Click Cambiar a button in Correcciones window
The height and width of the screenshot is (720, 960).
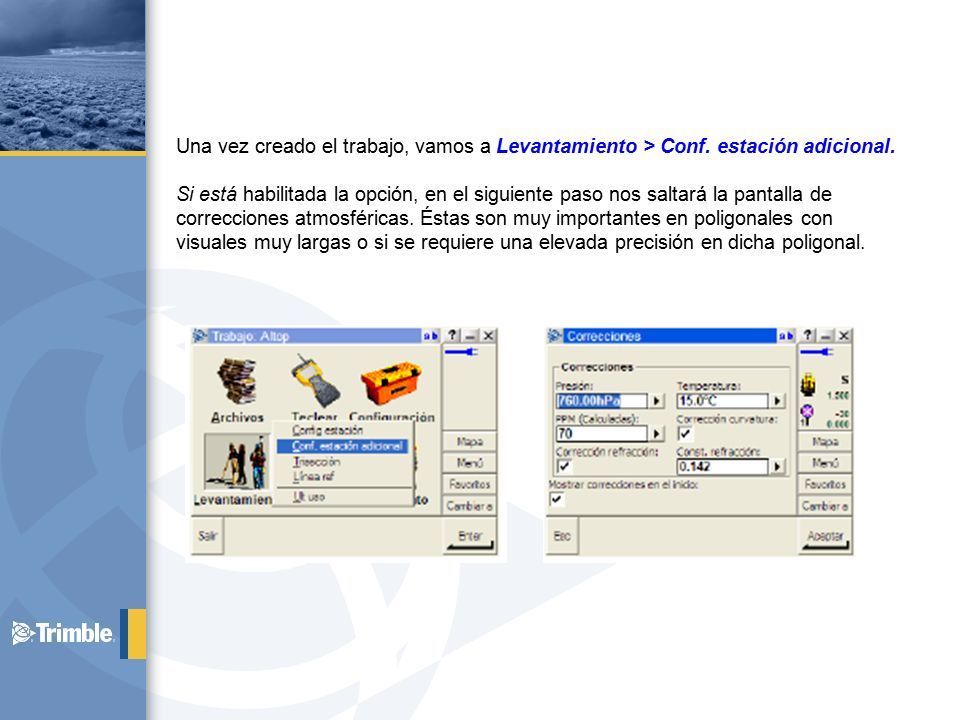(825, 506)
